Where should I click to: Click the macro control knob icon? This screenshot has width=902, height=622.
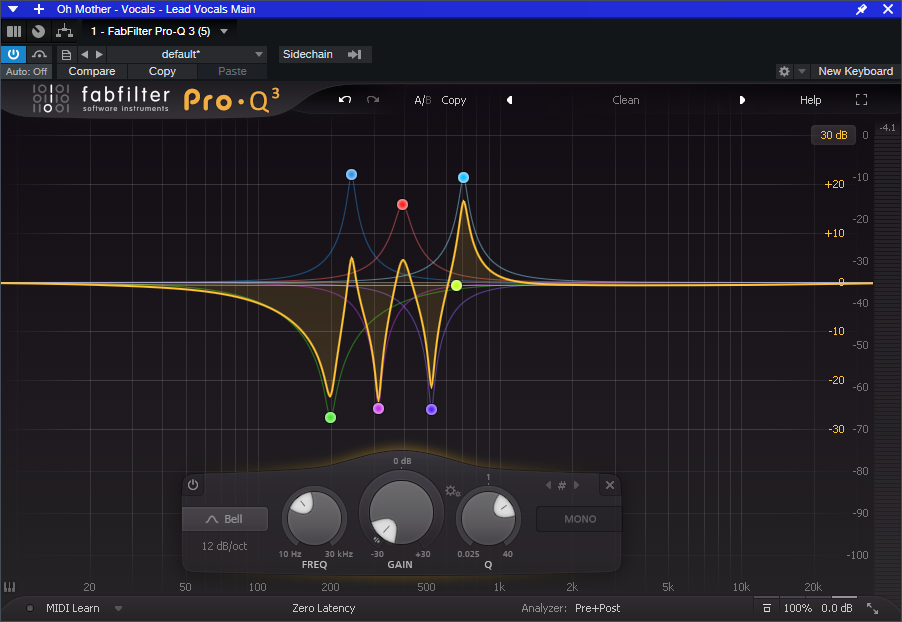(x=39, y=31)
